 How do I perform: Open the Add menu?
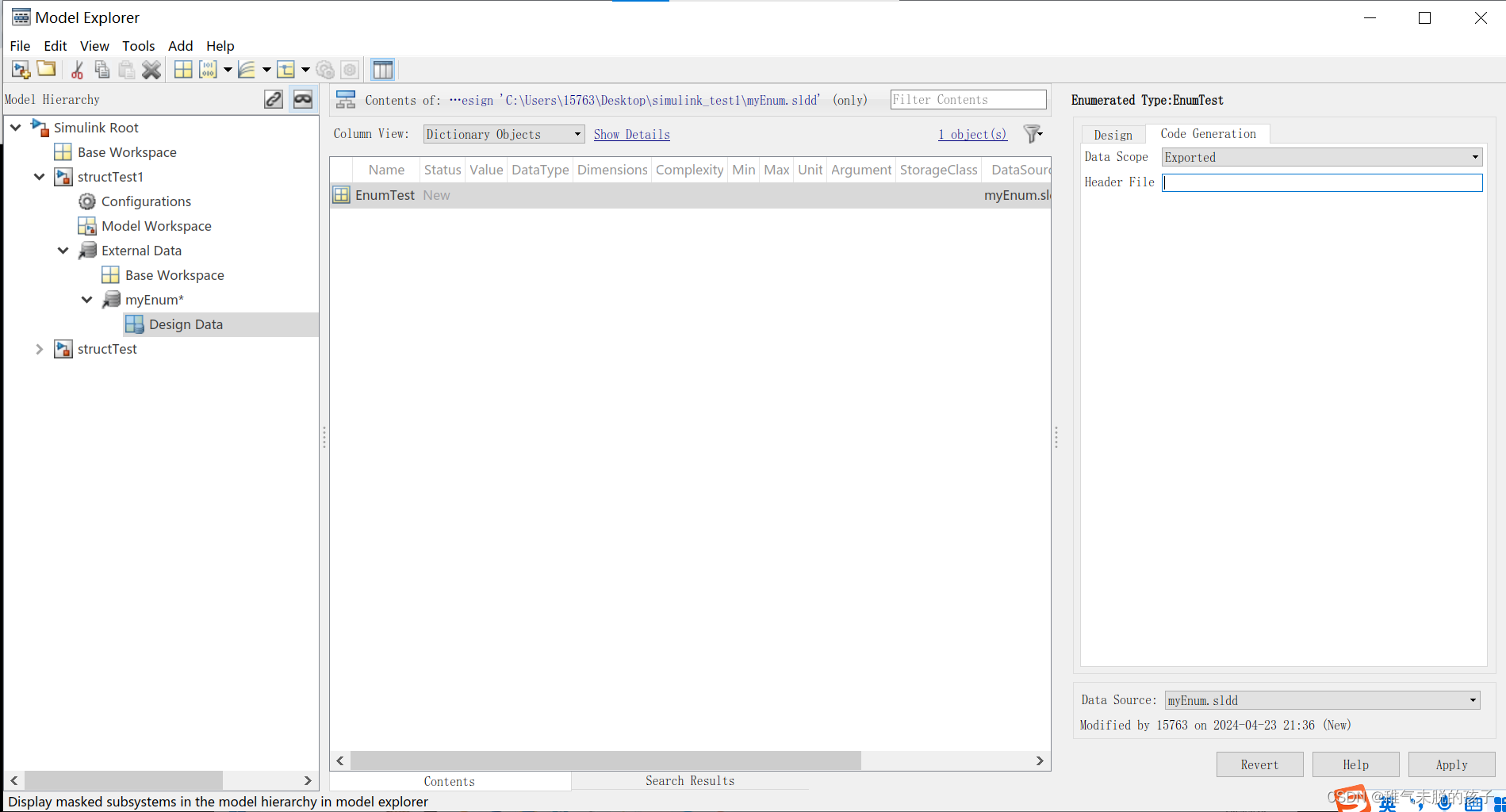click(x=181, y=46)
